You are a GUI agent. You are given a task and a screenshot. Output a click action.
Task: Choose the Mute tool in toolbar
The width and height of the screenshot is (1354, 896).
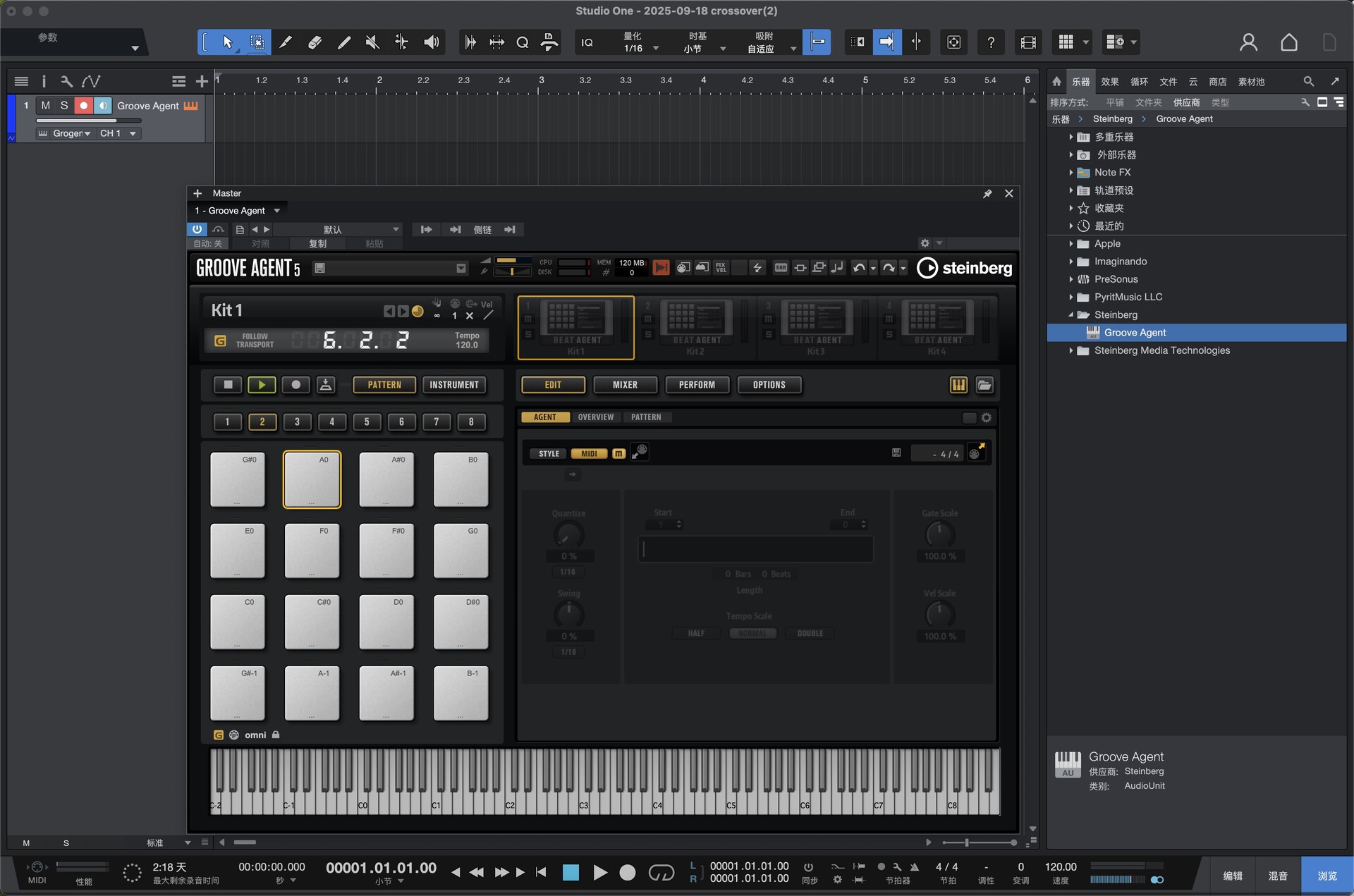click(x=372, y=42)
